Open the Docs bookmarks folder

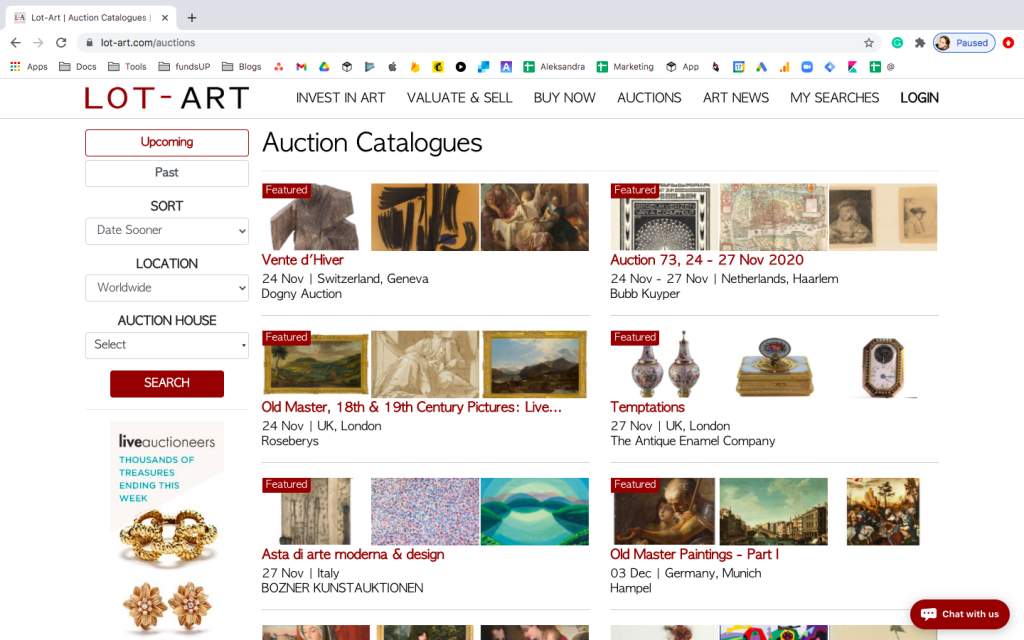click(78, 67)
